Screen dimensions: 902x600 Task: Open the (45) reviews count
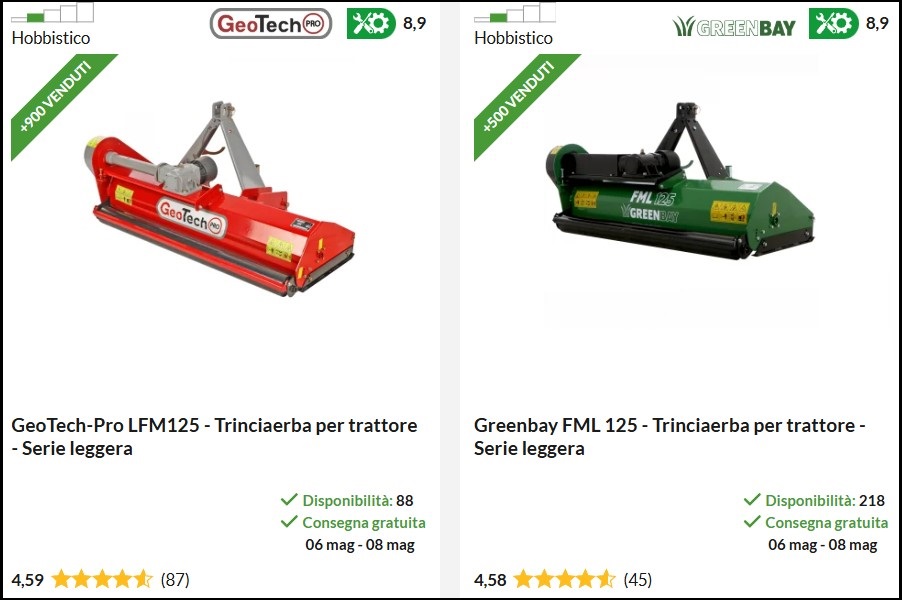click(x=637, y=579)
